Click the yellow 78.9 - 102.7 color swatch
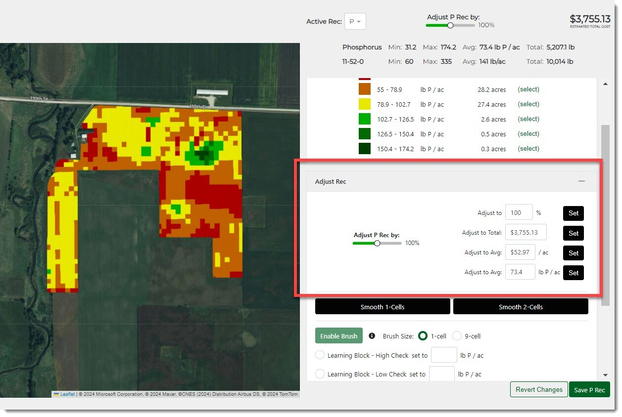622x417 pixels. (x=365, y=103)
